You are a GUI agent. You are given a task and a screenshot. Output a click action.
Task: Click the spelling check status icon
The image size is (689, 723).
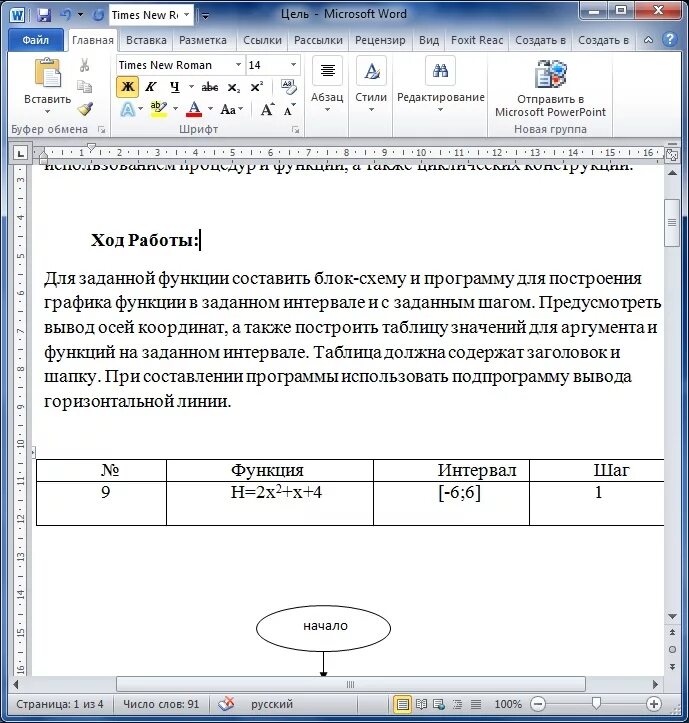pos(226,704)
